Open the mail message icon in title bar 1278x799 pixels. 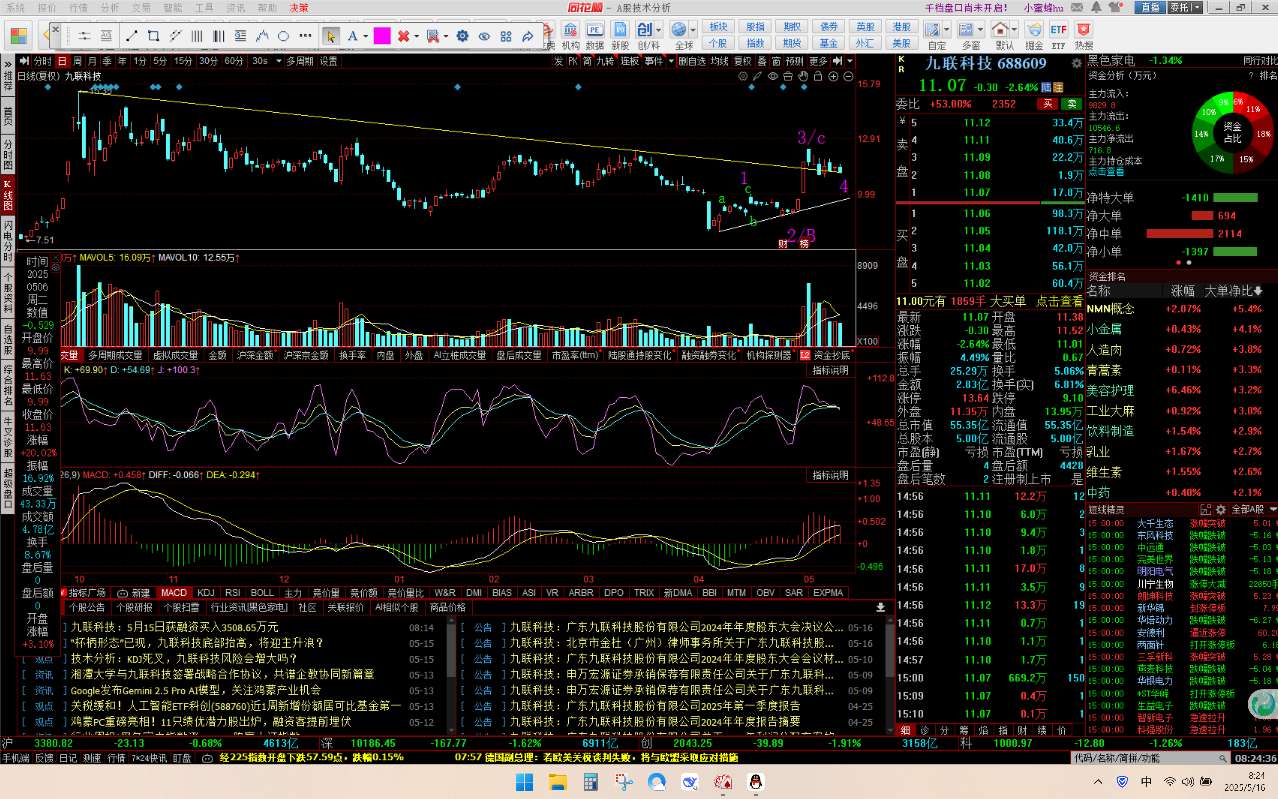tap(1077, 7)
